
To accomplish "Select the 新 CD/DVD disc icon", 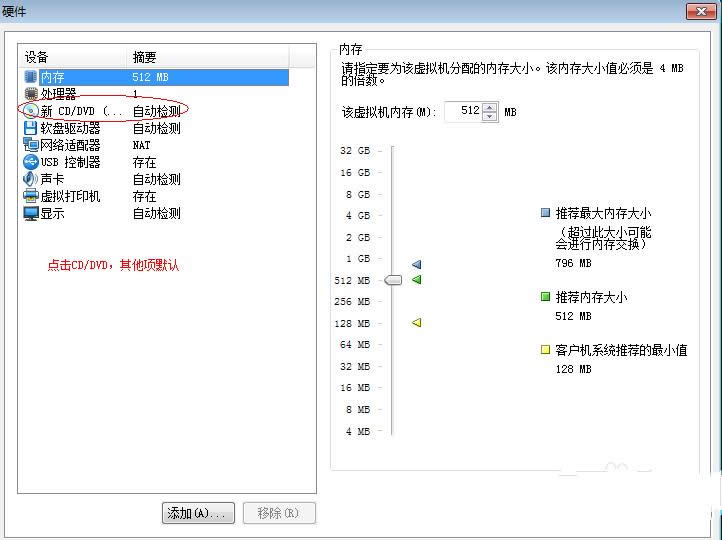I will coord(30,111).
